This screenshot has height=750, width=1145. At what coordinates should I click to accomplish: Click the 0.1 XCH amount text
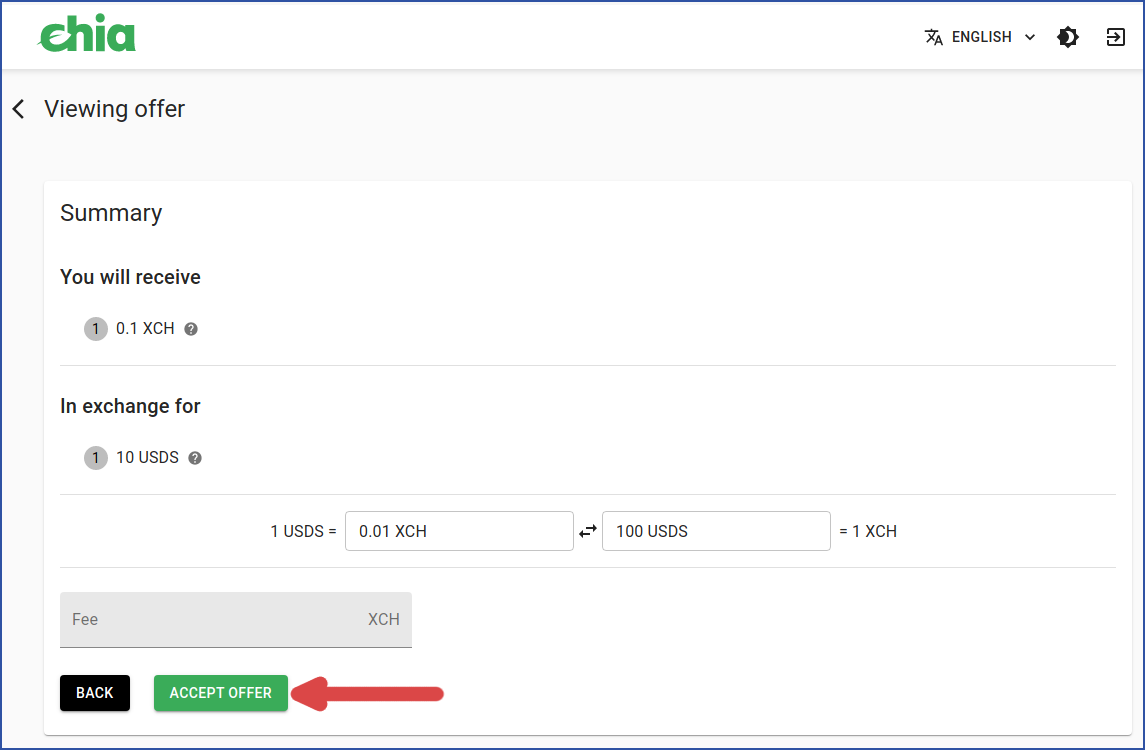pyautogui.click(x=145, y=329)
